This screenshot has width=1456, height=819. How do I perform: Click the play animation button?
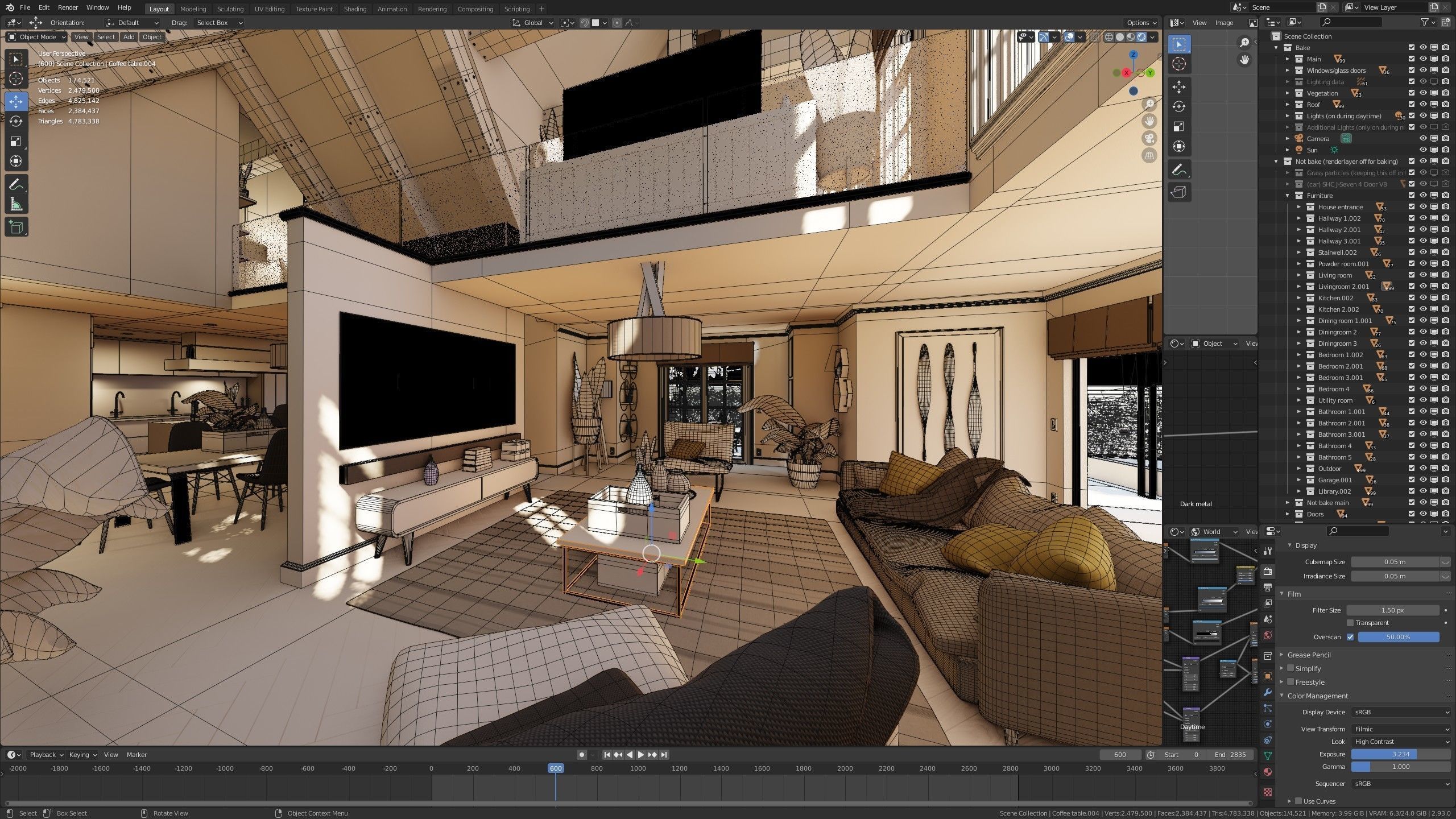pos(641,755)
